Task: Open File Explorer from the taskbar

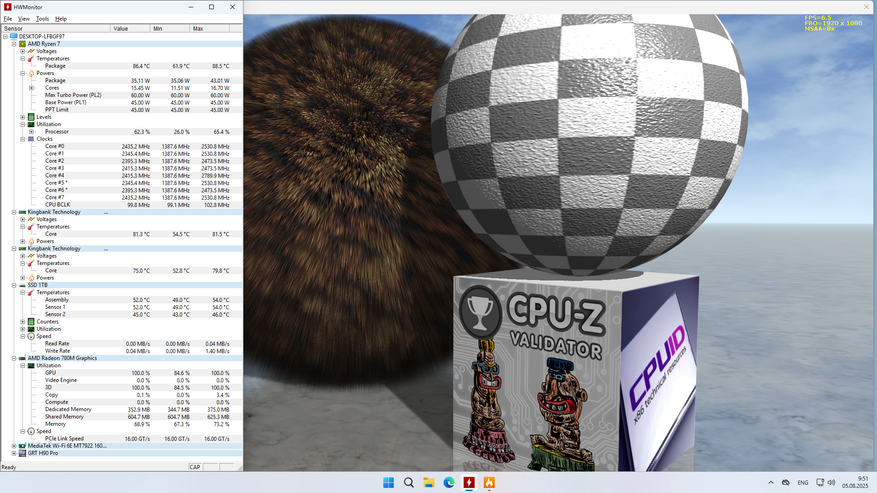Action: click(429, 482)
